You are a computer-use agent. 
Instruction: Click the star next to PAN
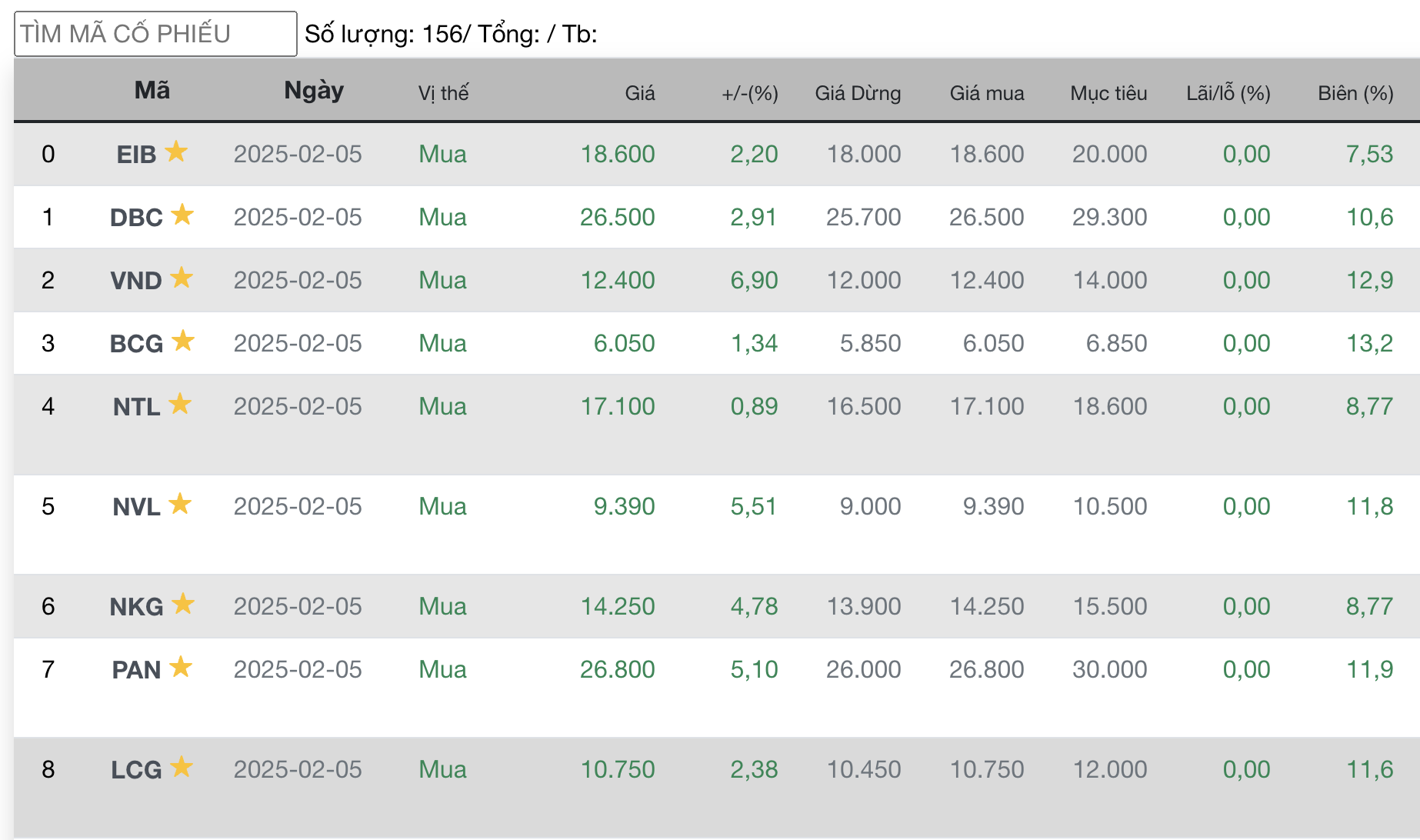click(x=181, y=666)
